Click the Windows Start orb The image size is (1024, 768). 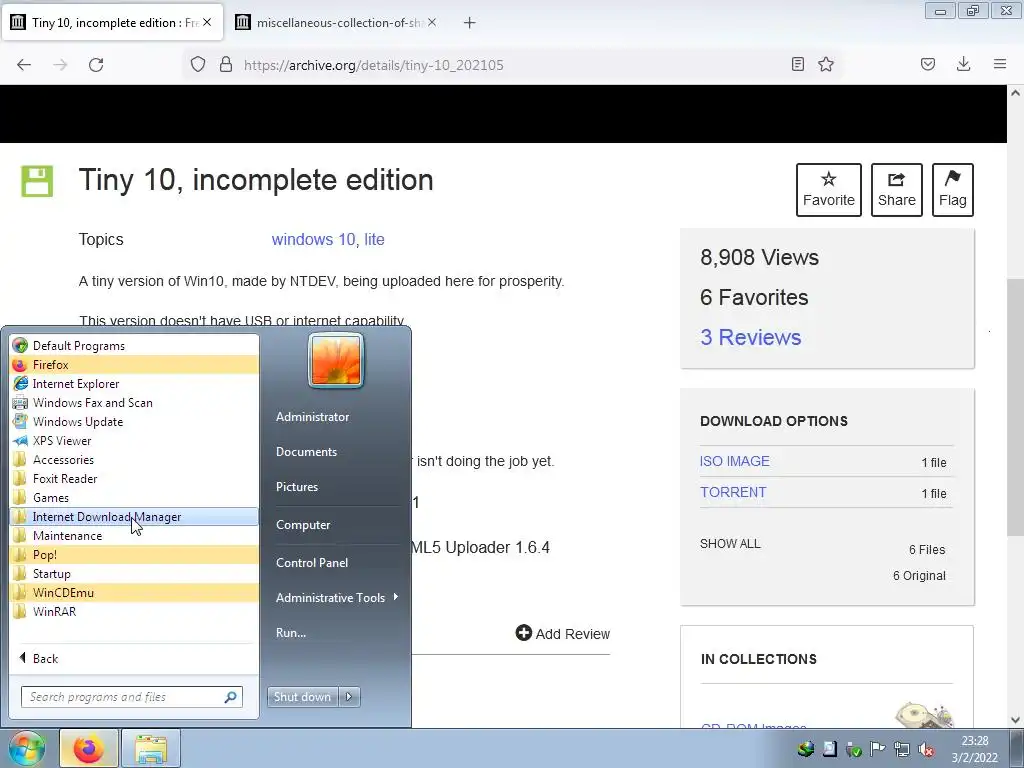(x=27, y=748)
